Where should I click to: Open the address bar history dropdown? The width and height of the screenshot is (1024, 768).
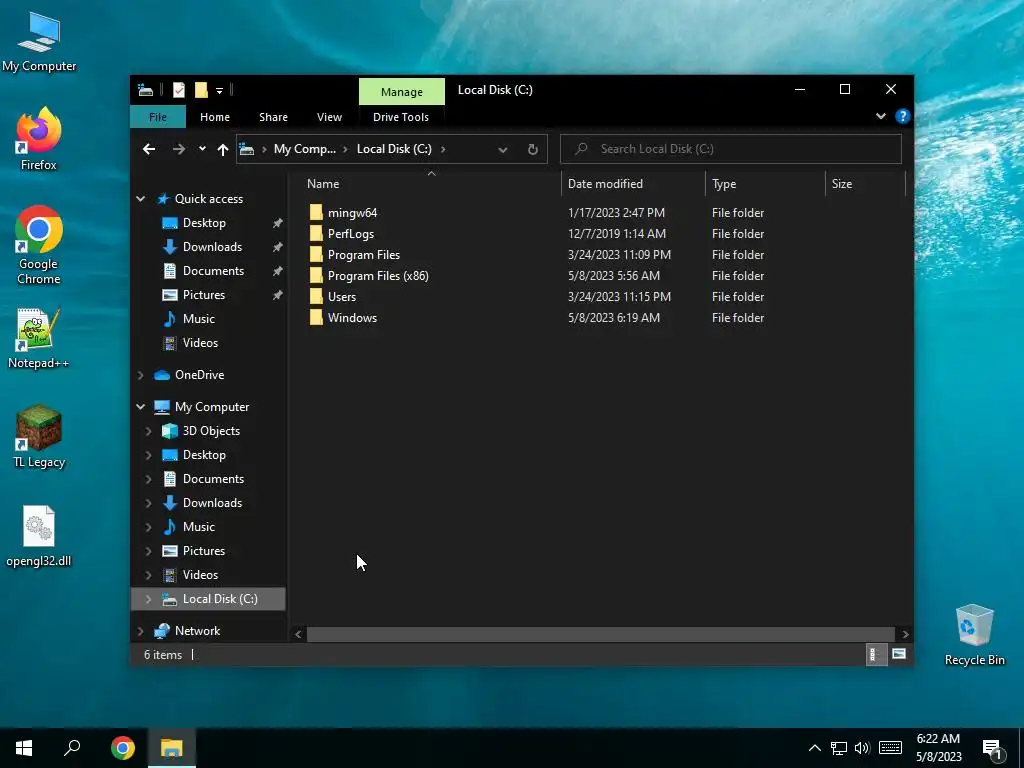[503, 150]
